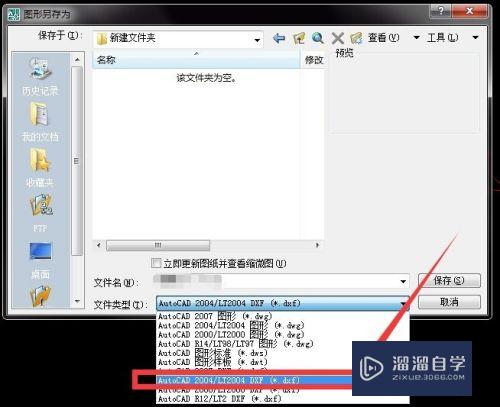Open 历史记录 in the places sidebar

click(x=40, y=77)
